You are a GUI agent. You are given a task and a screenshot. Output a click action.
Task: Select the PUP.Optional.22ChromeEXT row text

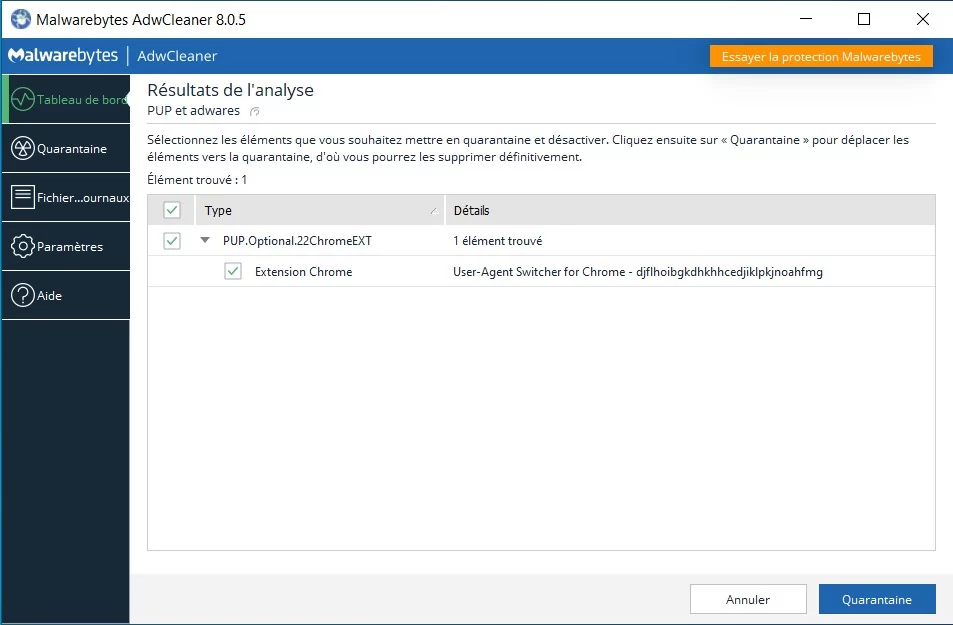pyautogui.click(x=297, y=241)
